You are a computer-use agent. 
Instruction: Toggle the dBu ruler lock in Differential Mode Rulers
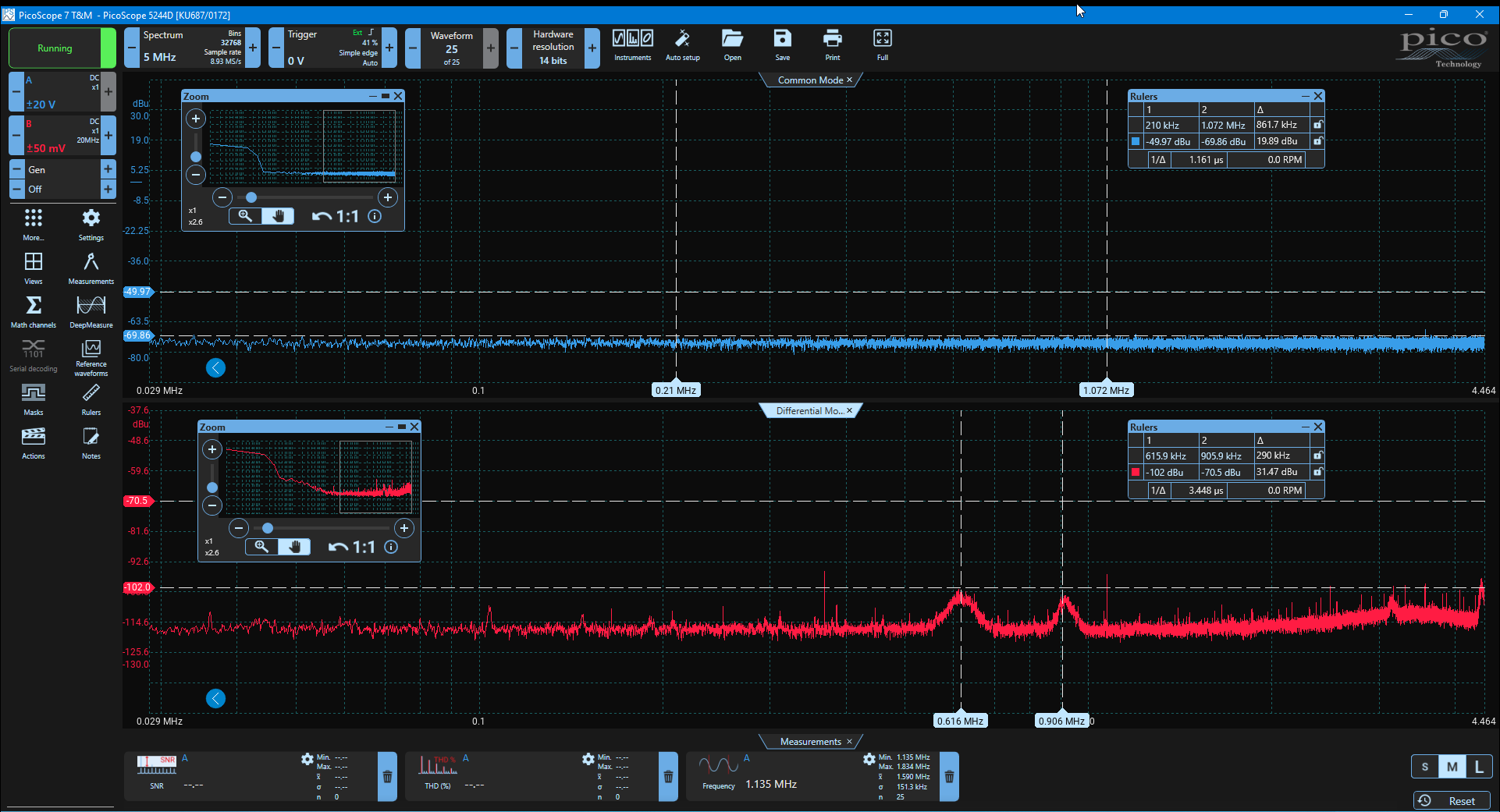tap(1318, 472)
